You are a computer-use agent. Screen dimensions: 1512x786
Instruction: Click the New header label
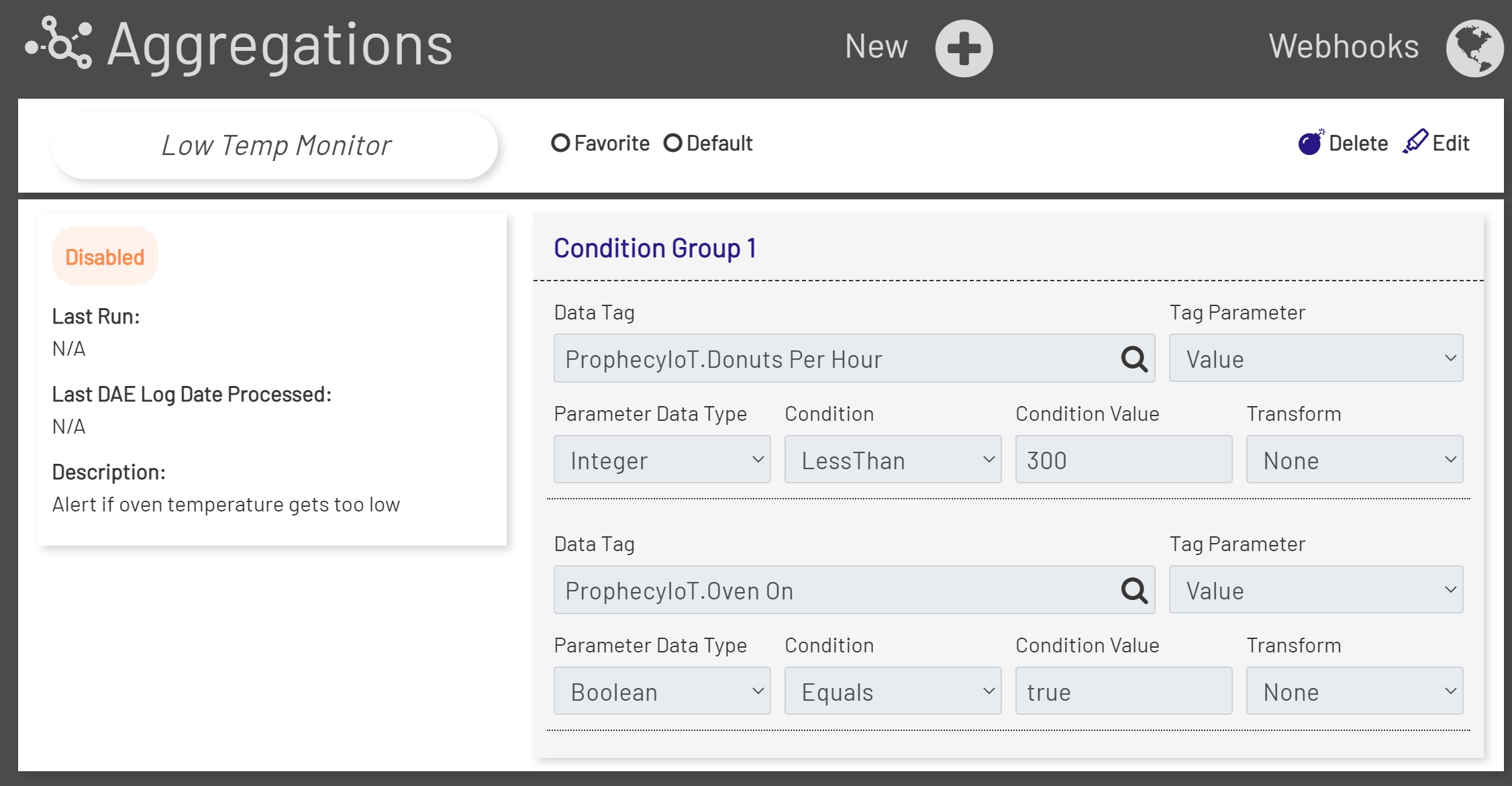876,46
